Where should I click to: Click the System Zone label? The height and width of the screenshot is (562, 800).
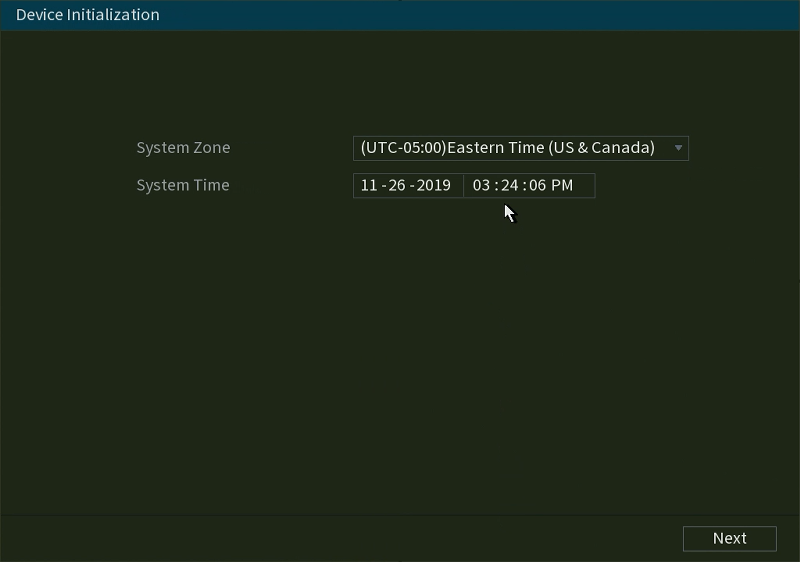183,148
